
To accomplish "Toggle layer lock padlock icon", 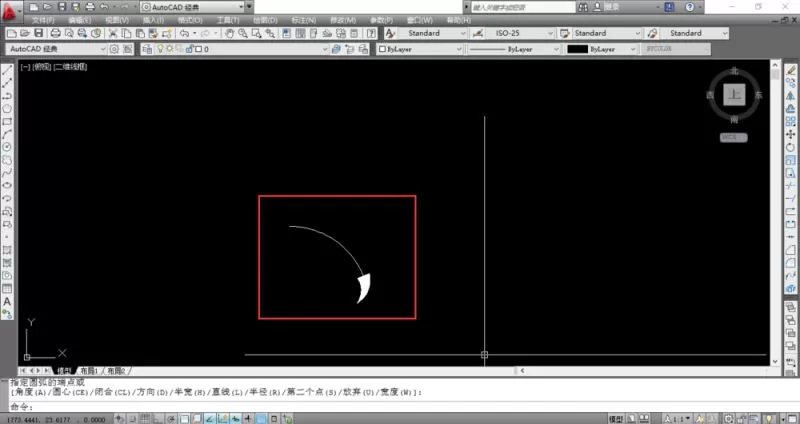I will 189,49.
